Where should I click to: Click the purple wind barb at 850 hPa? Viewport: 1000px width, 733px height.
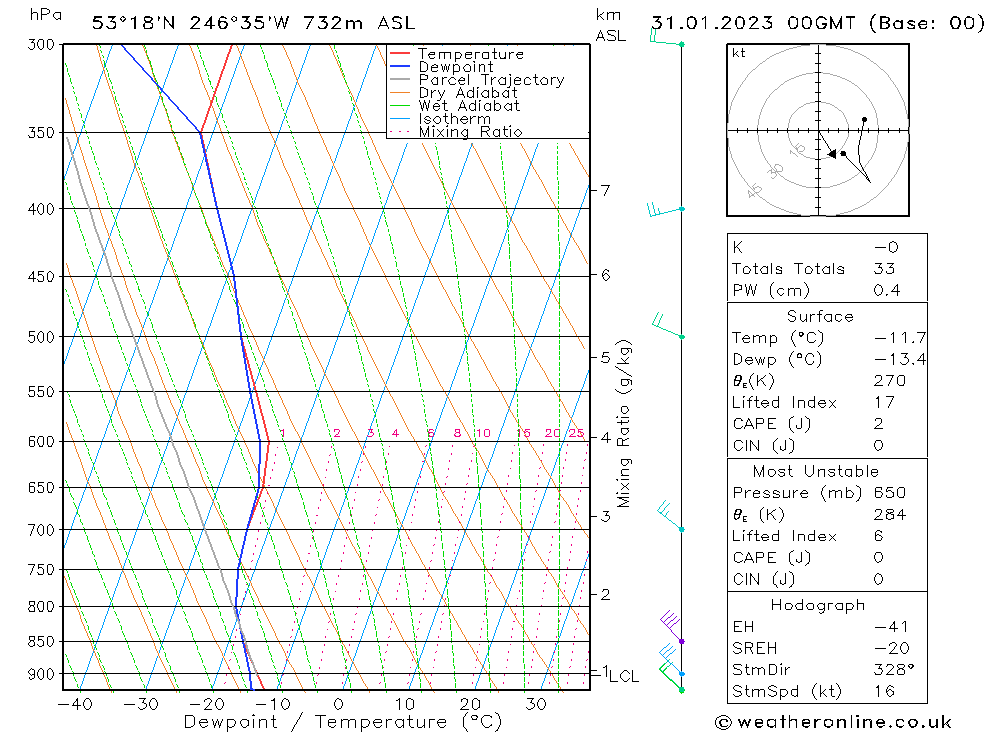[671, 626]
